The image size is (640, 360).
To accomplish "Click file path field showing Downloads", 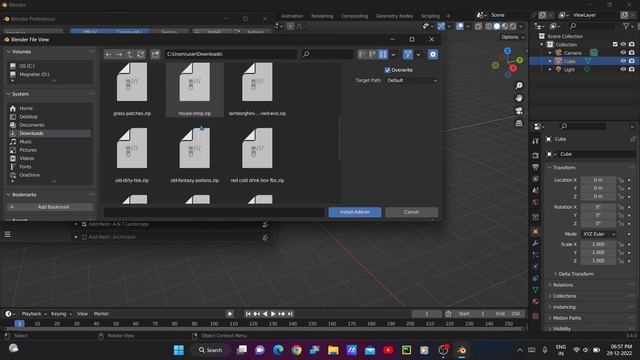I will [x=231, y=54].
